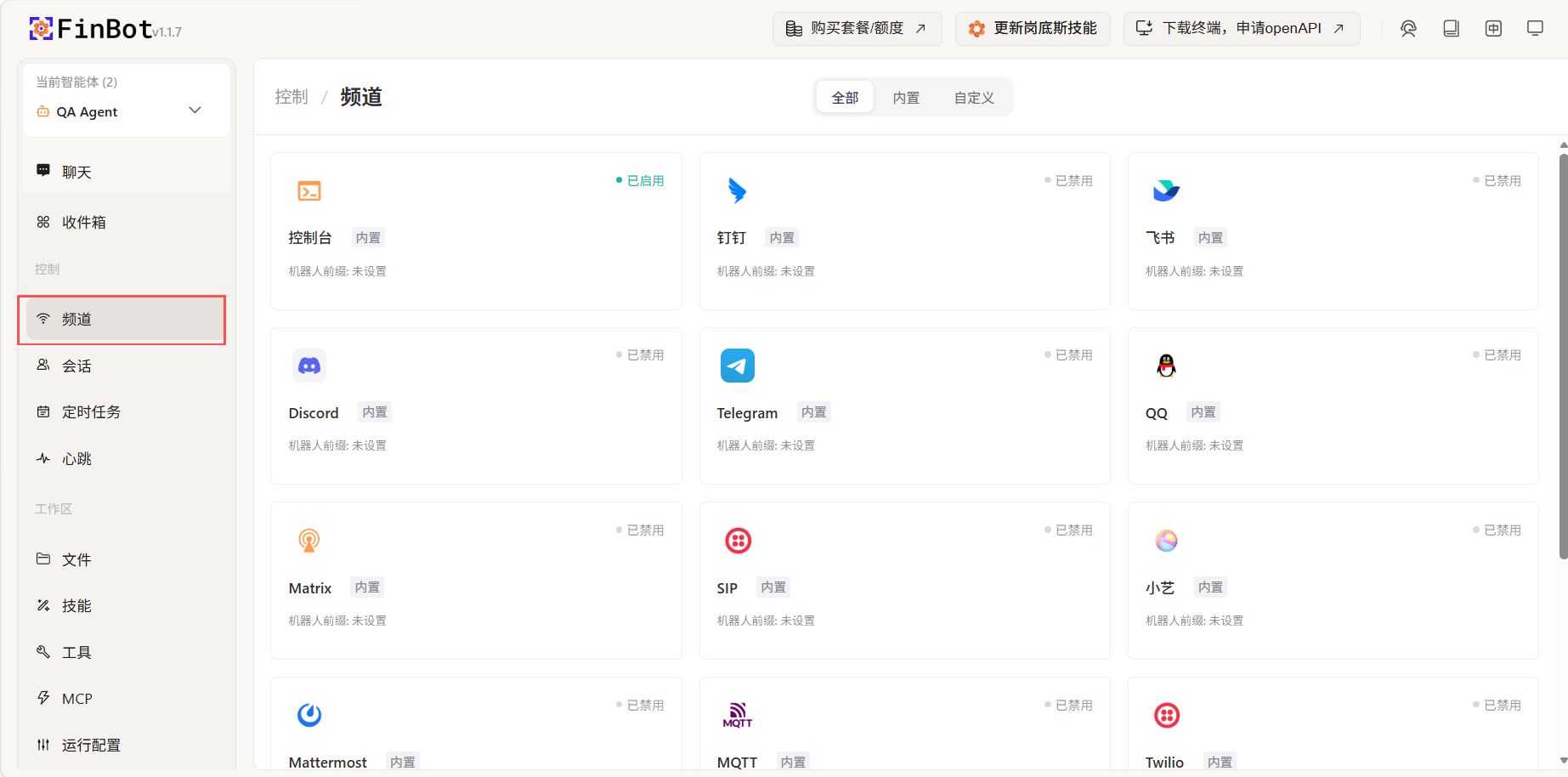Click the monitor display icon in header

click(x=1535, y=29)
